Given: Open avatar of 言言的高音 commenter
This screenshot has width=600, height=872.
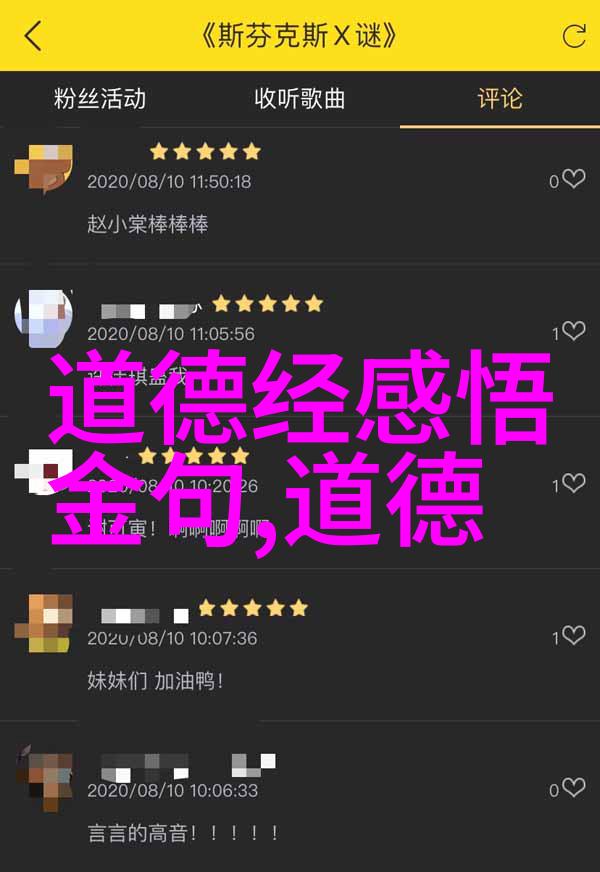Looking at the screenshot, I should coord(43,775).
